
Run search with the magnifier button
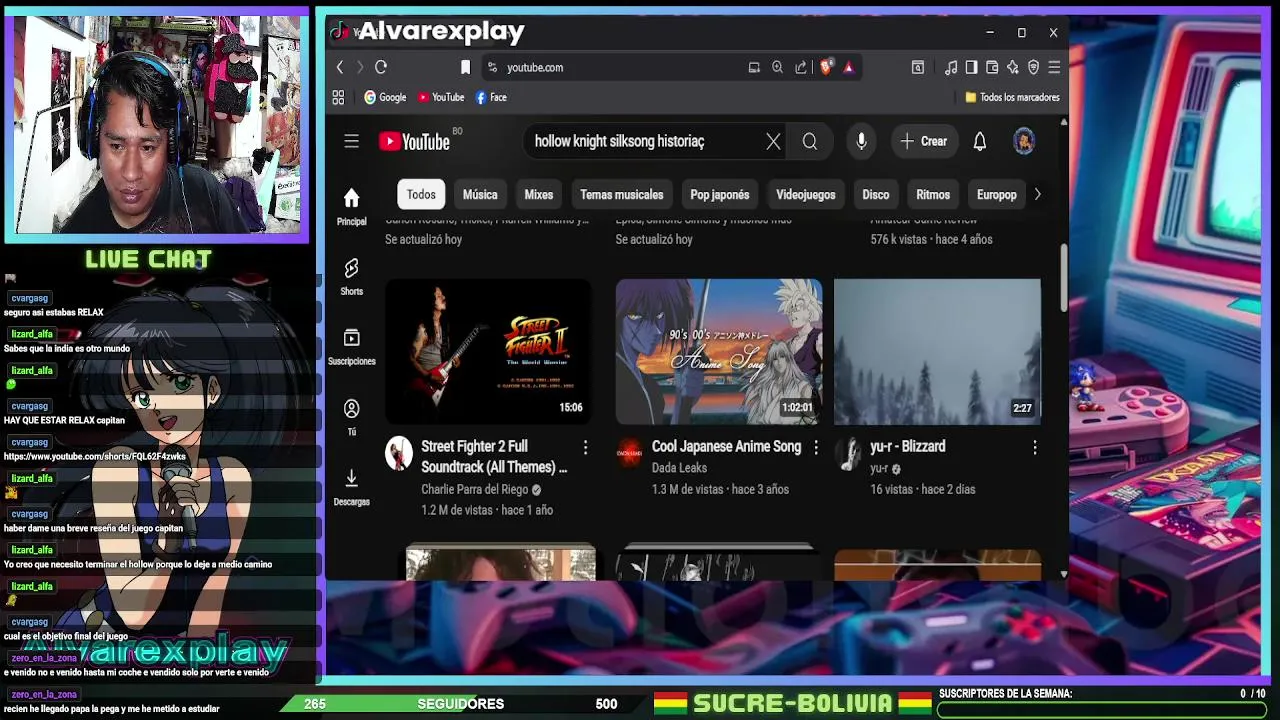810,142
